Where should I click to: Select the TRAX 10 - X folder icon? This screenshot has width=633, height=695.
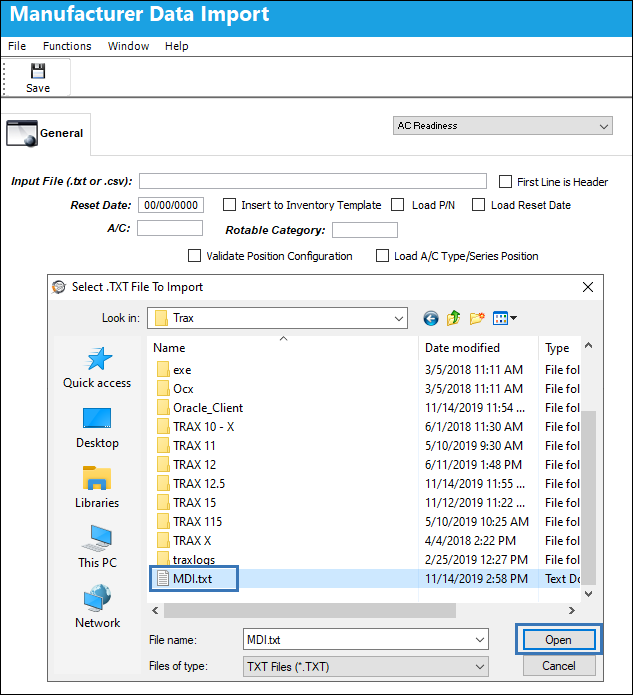click(163, 426)
